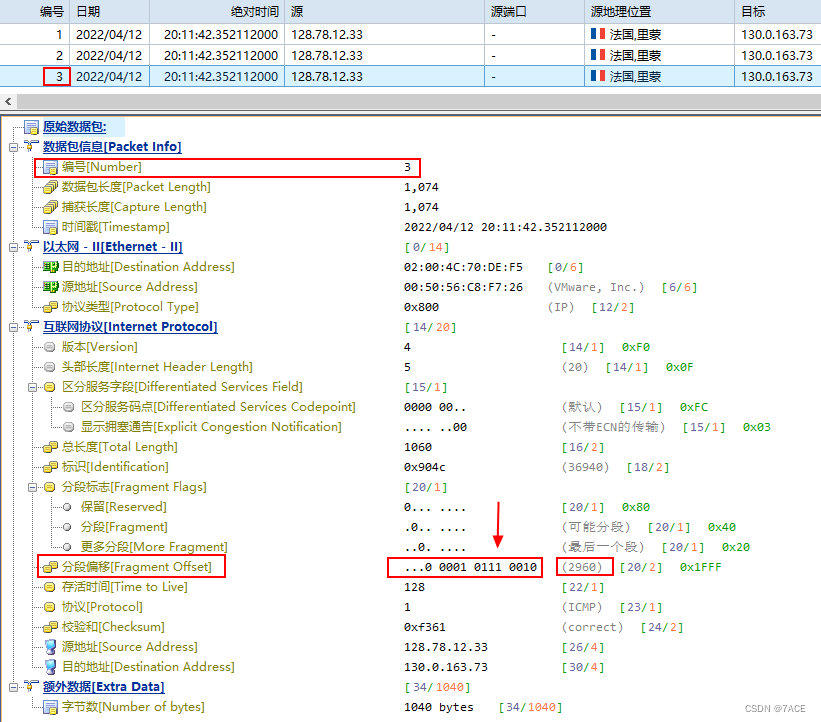Collapse the Differentiated Services Field node

[x=32, y=387]
